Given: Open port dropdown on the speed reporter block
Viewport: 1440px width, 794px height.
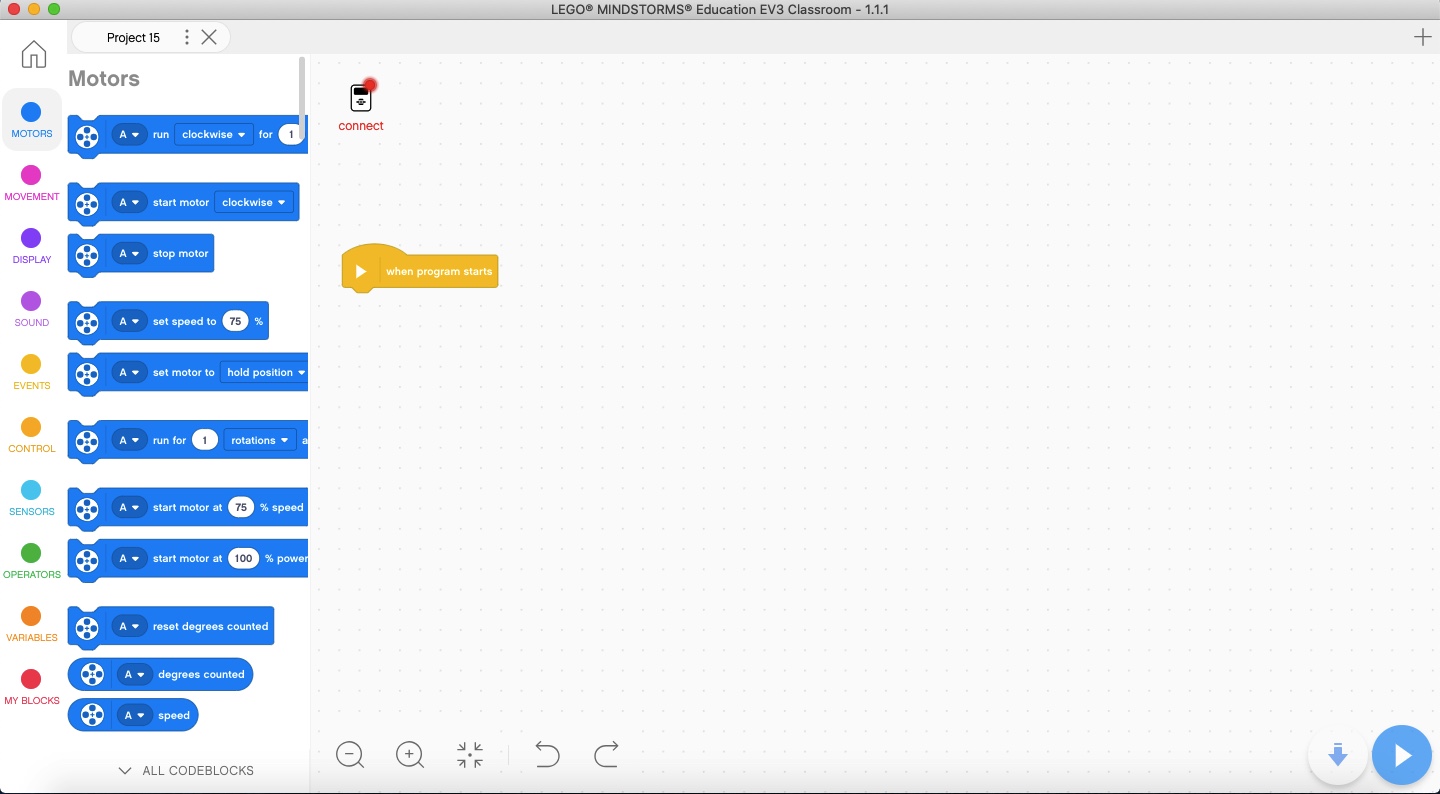Looking at the screenshot, I should [134, 716].
